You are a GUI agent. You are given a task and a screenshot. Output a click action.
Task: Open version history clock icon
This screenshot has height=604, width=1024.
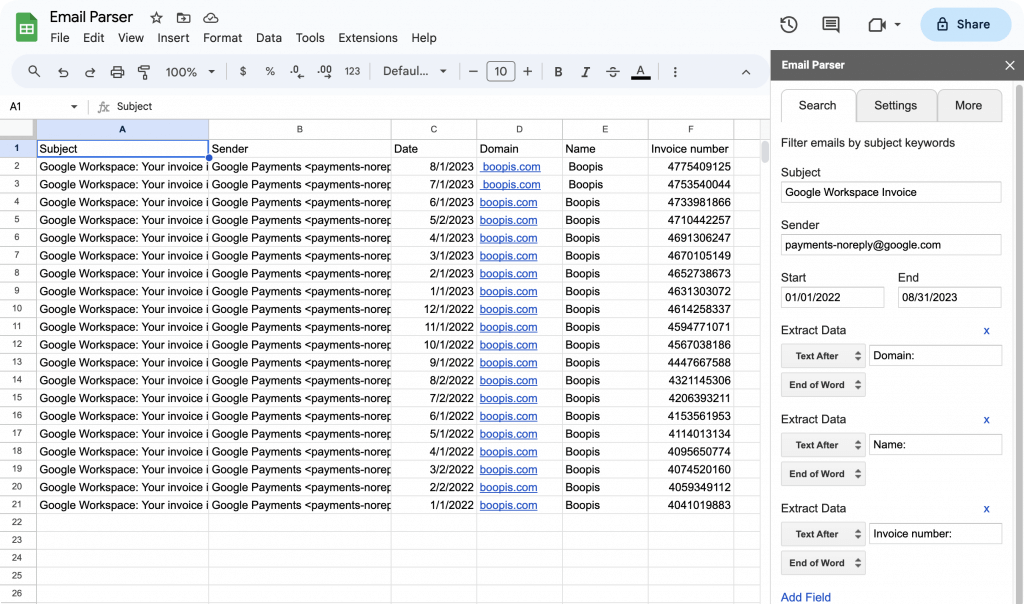788,25
